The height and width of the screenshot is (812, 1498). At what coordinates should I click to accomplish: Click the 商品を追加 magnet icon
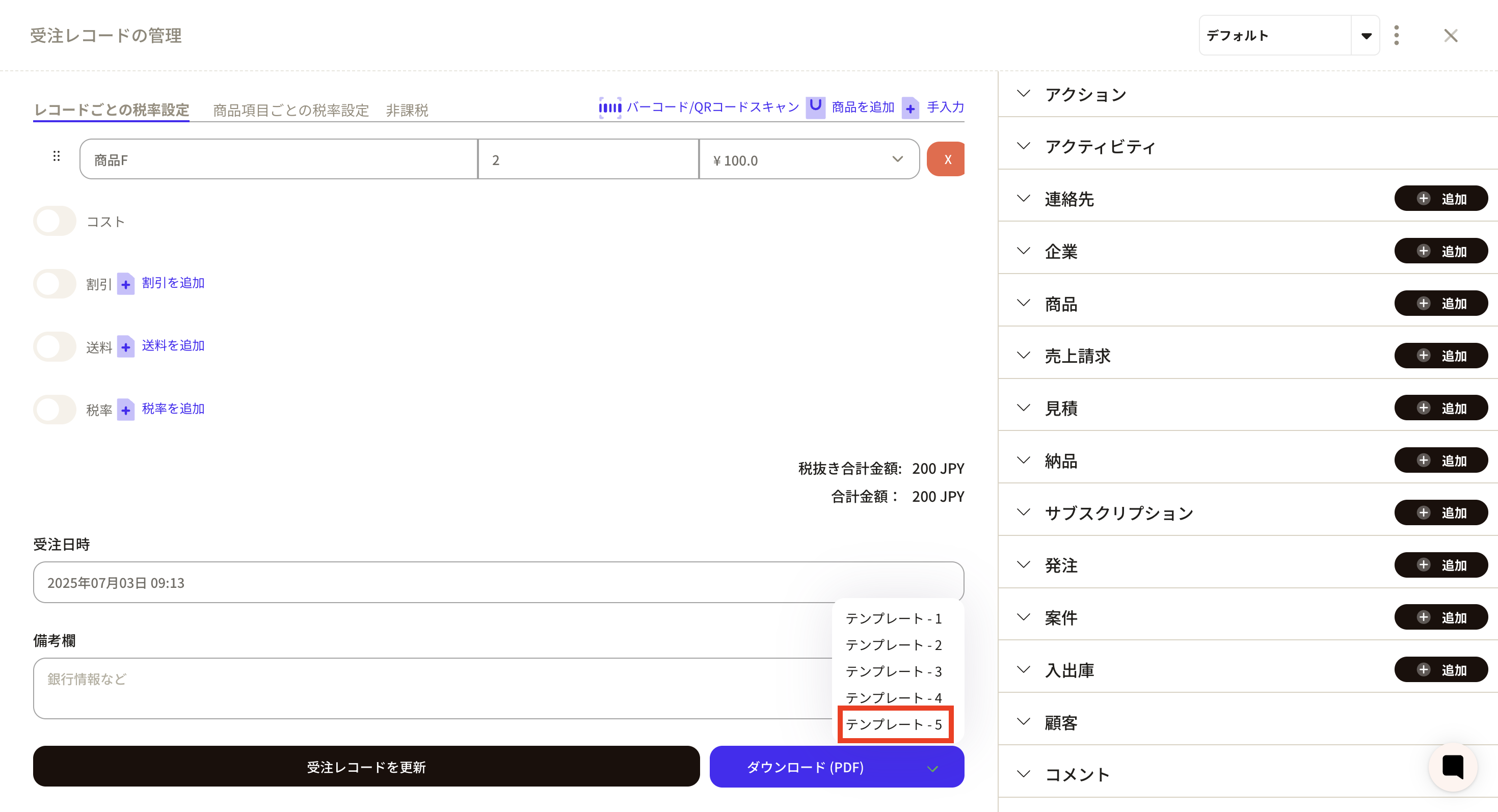(815, 107)
